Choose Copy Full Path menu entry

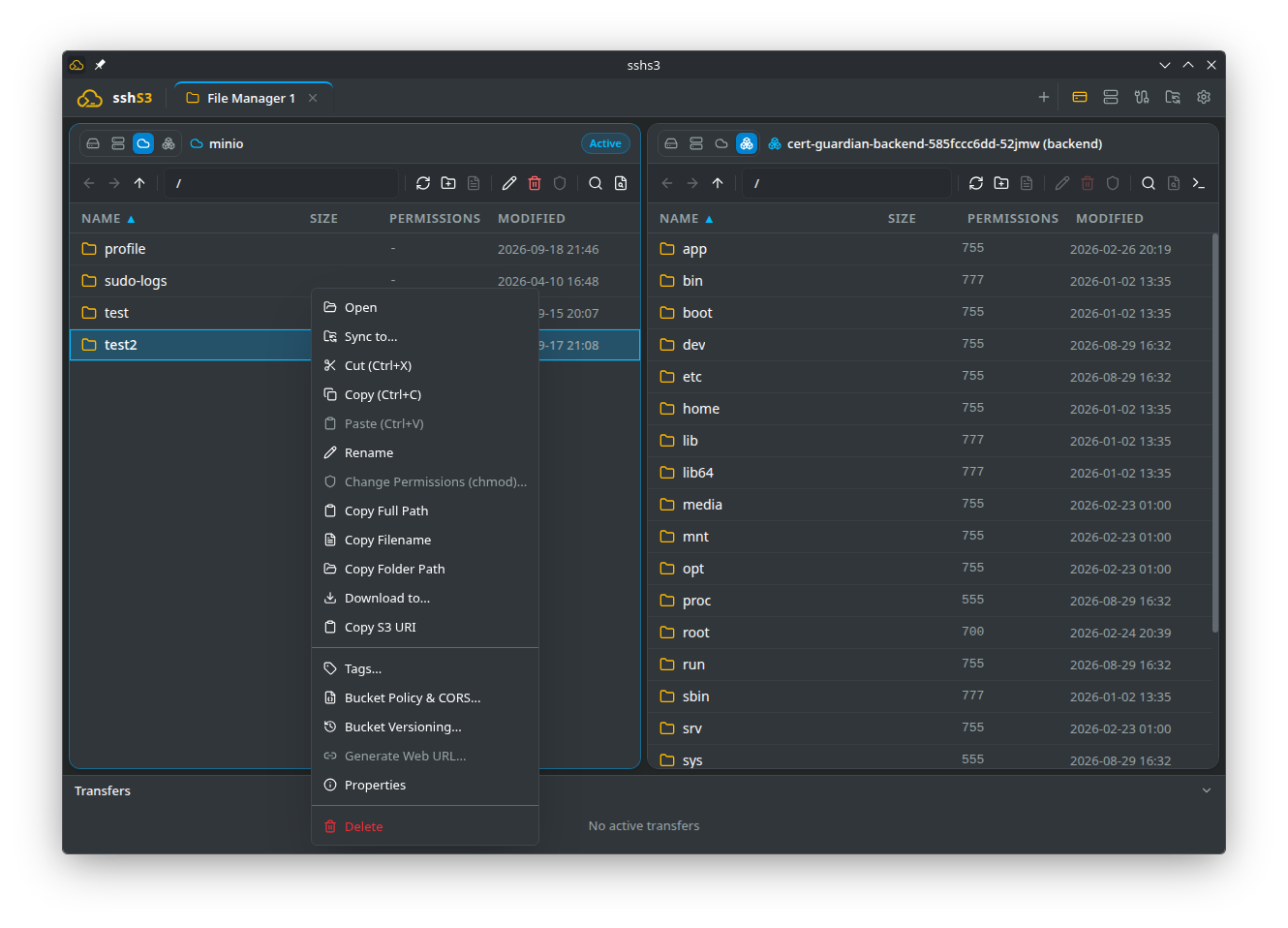coord(425,510)
